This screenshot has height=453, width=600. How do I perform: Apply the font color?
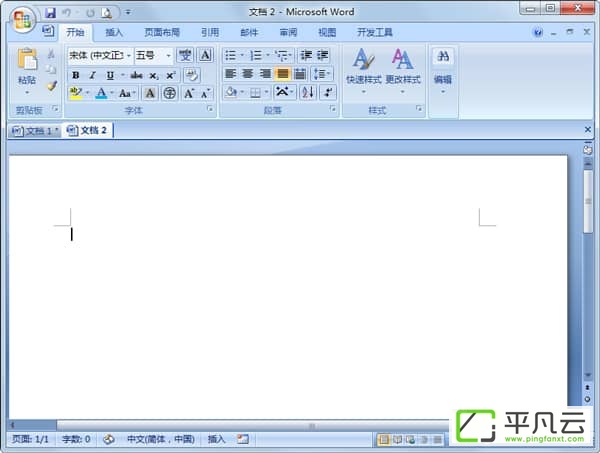tap(101, 93)
